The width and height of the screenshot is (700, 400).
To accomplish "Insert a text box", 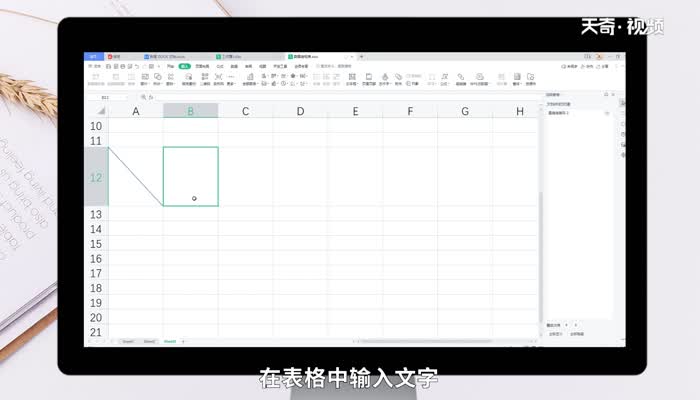I will (x=352, y=79).
